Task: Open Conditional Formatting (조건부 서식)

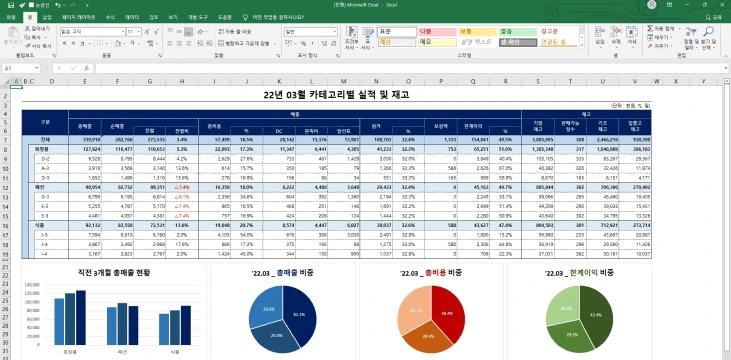Action: click(352, 38)
